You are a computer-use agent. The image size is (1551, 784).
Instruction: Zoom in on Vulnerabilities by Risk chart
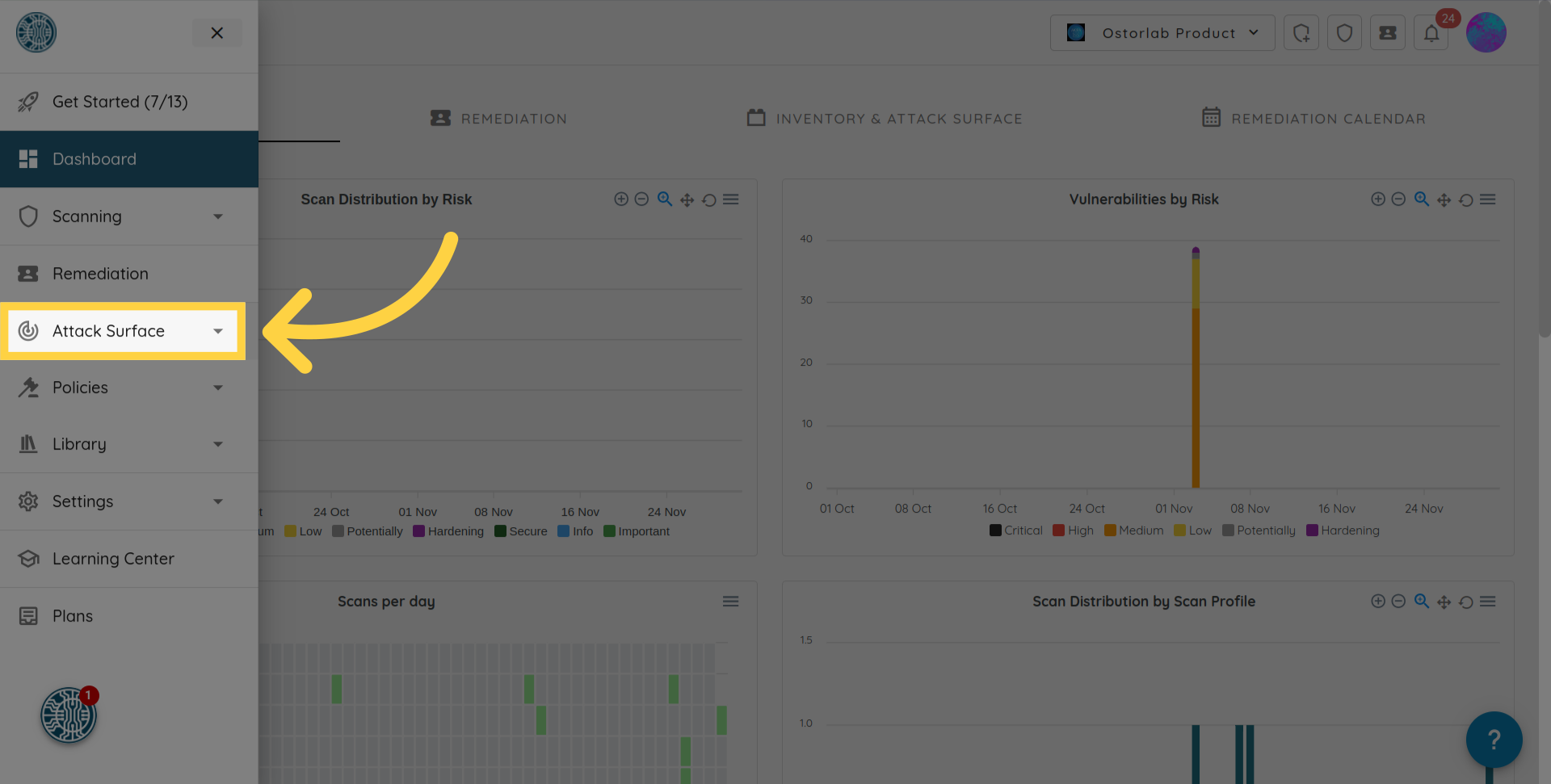tap(1378, 199)
